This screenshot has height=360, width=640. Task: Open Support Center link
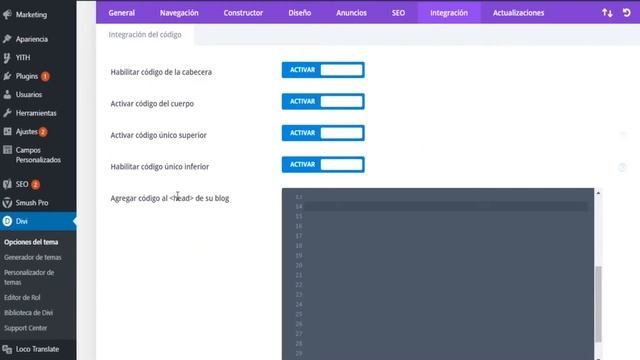pyautogui.click(x=25, y=328)
